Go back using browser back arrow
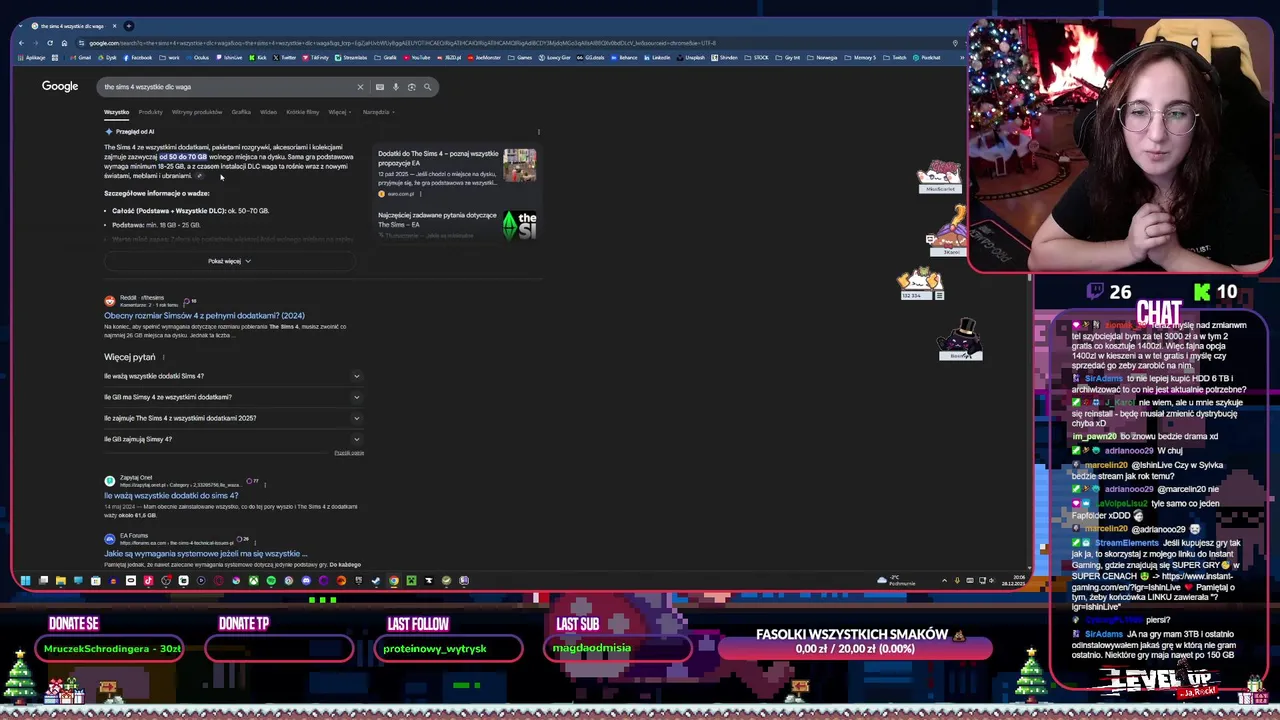The image size is (1280, 720). pos(22,43)
